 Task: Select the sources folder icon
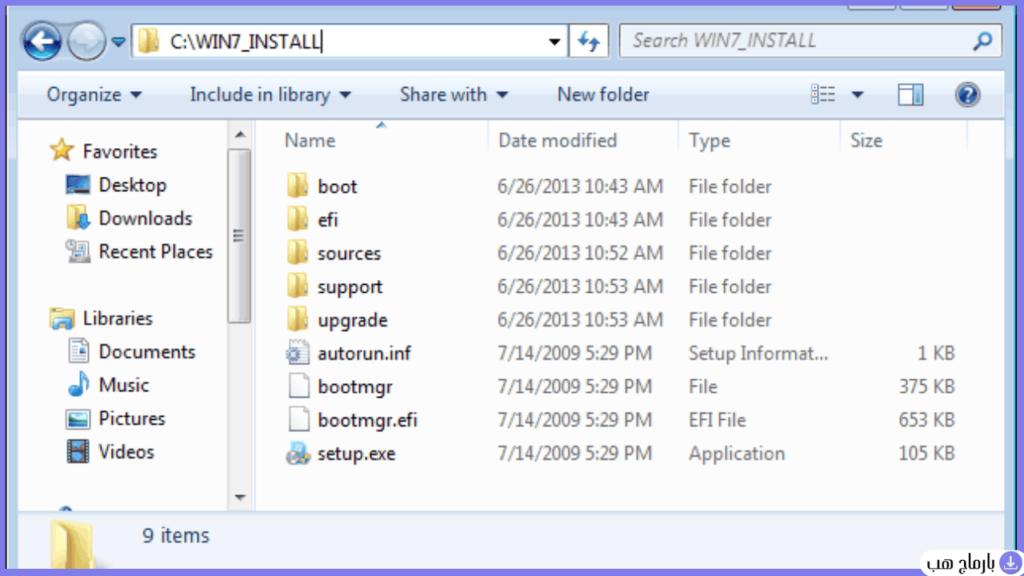point(298,253)
